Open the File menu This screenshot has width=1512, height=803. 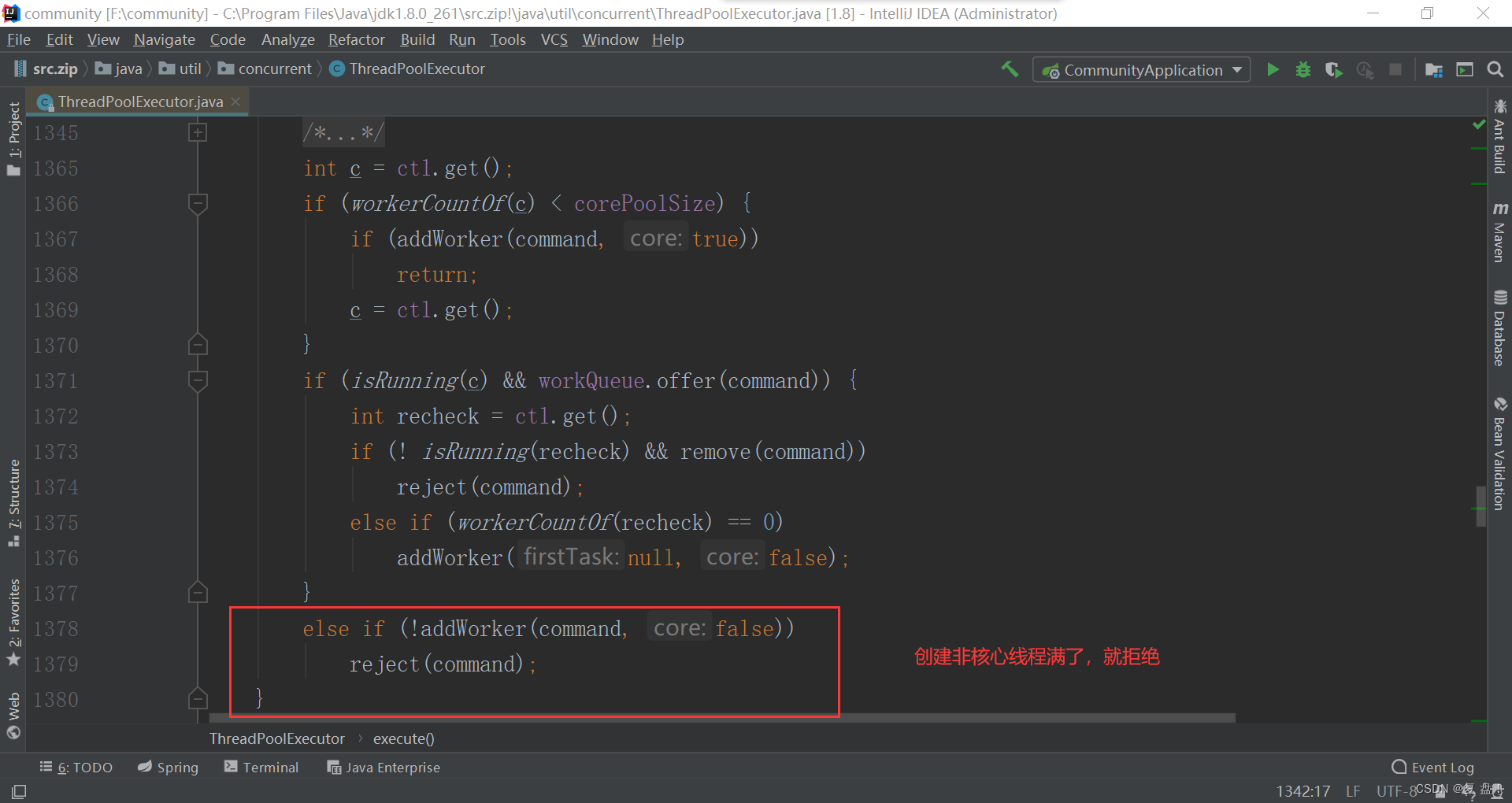[19, 39]
